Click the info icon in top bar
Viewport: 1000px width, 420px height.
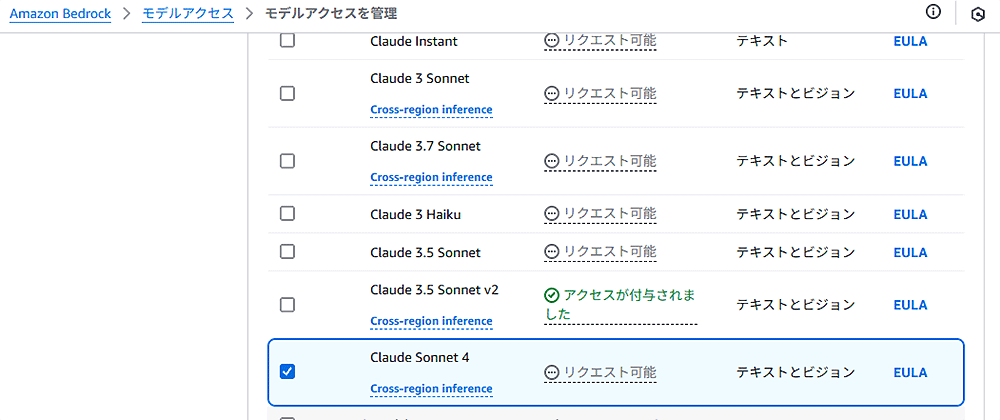point(934,13)
